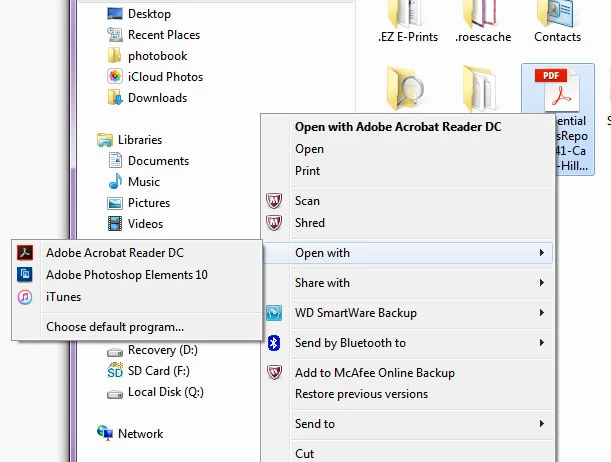Expand the Open with submenu arrow
This screenshot has width=611, height=462.
[542, 253]
